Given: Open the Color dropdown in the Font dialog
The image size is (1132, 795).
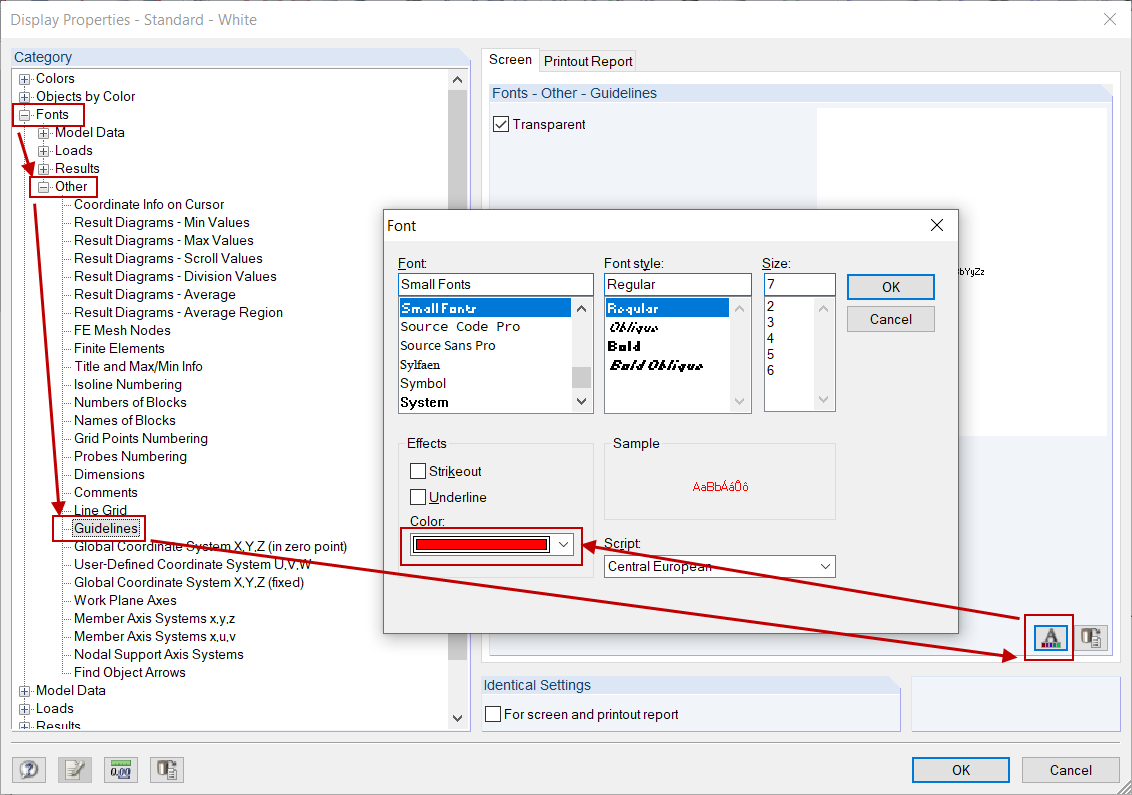Looking at the screenshot, I should point(563,546).
